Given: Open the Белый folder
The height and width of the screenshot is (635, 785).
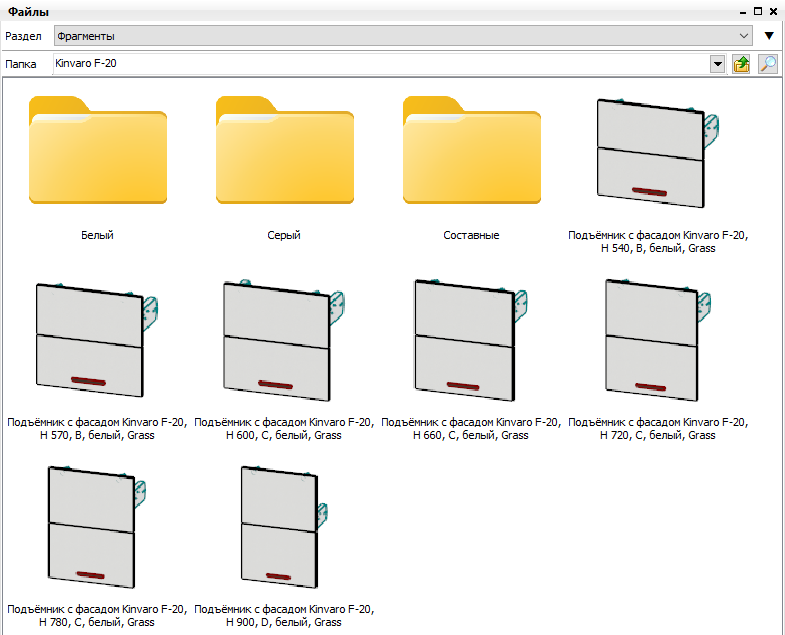Looking at the screenshot, I should click(x=98, y=150).
